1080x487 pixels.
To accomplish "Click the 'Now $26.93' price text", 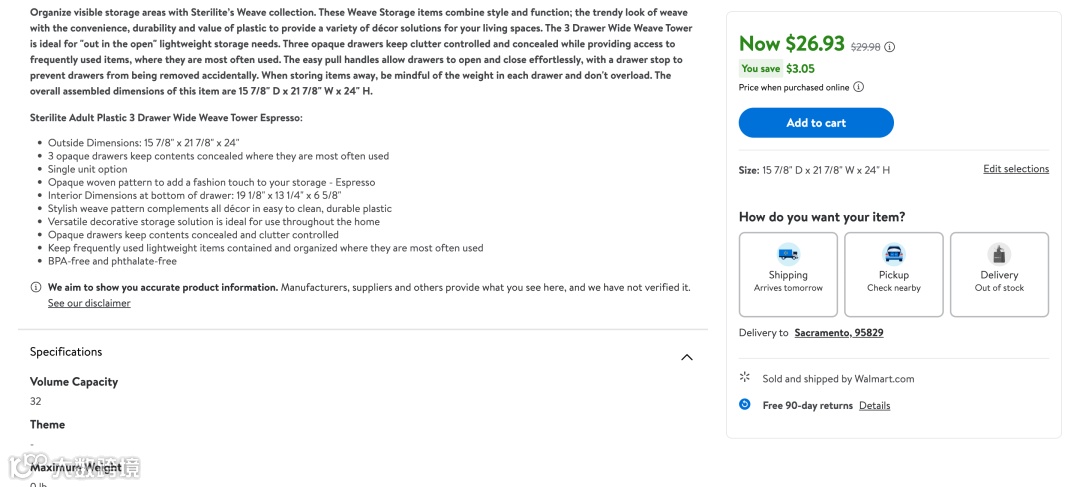I will tap(791, 44).
